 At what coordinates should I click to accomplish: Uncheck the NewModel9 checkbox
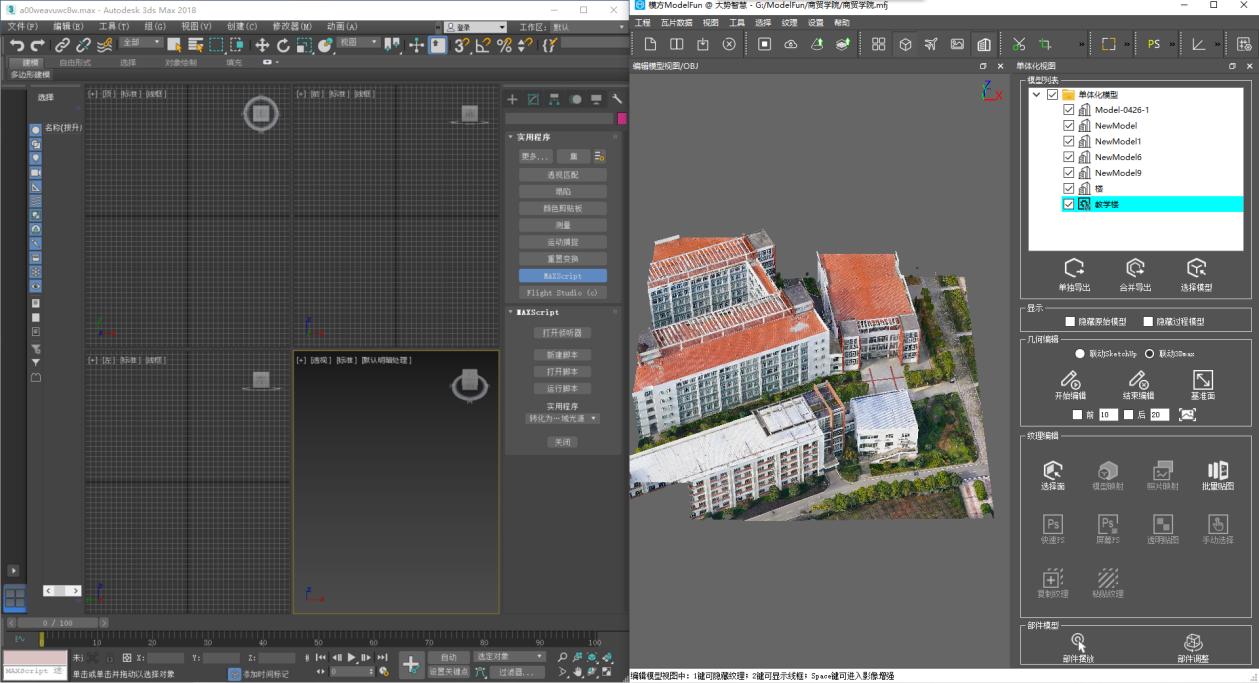tap(1068, 173)
